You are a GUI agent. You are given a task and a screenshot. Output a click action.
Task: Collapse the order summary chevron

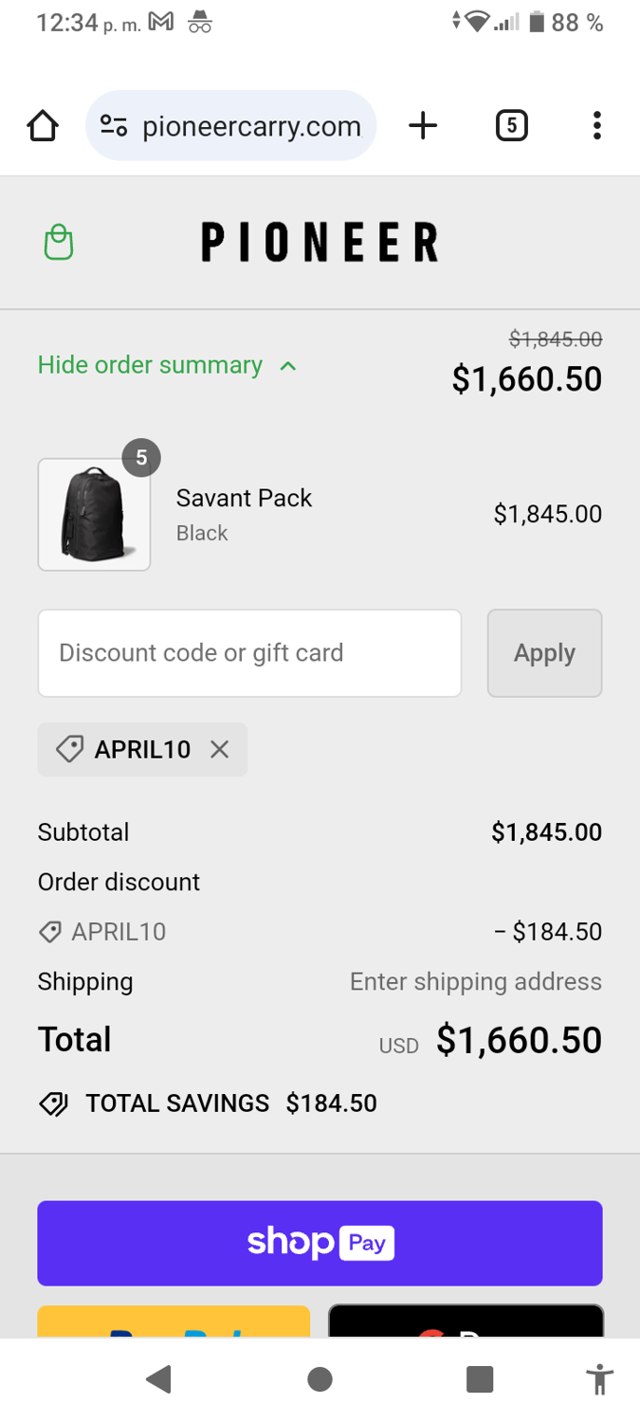288,366
